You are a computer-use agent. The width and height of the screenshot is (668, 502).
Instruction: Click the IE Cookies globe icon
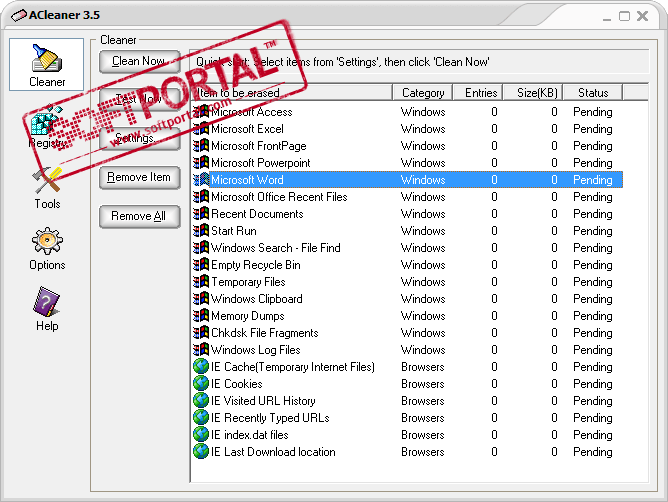tap(201, 384)
